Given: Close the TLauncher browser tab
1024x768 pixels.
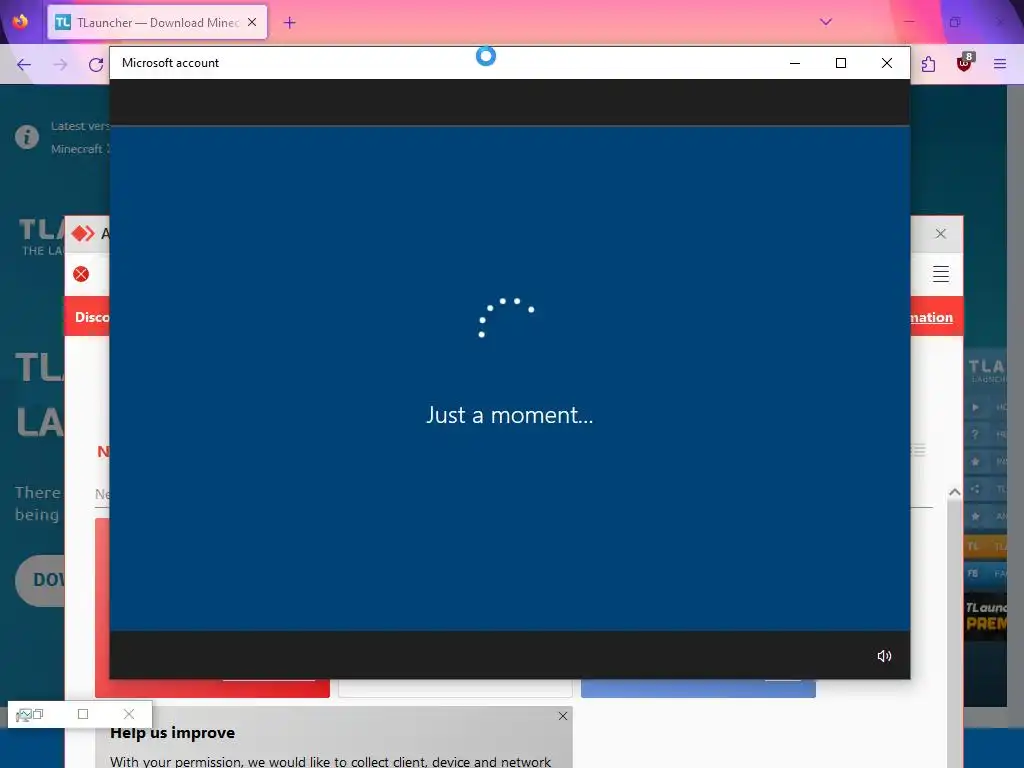Looking at the screenshot, I should [252, 22].
